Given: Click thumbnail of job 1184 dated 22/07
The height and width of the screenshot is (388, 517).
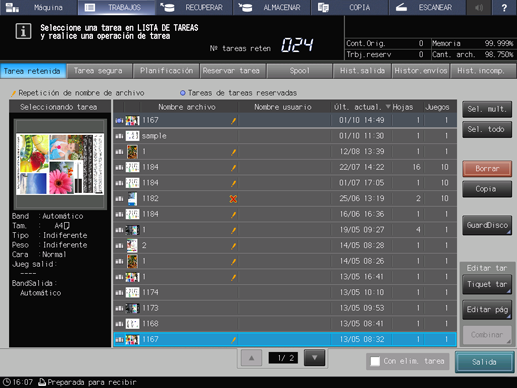Looking at the screenshot, I should pyautogui.click(x=132, y=167).
